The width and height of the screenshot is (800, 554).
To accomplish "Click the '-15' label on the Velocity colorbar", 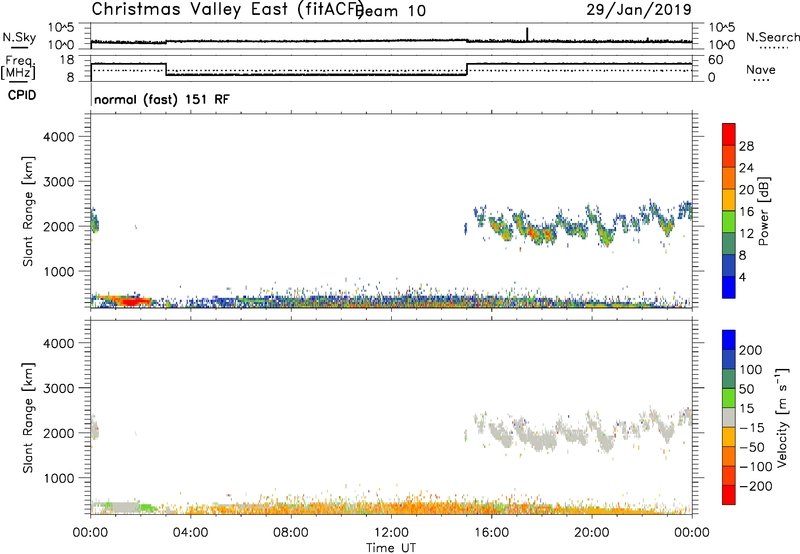I will pos(752,428).
